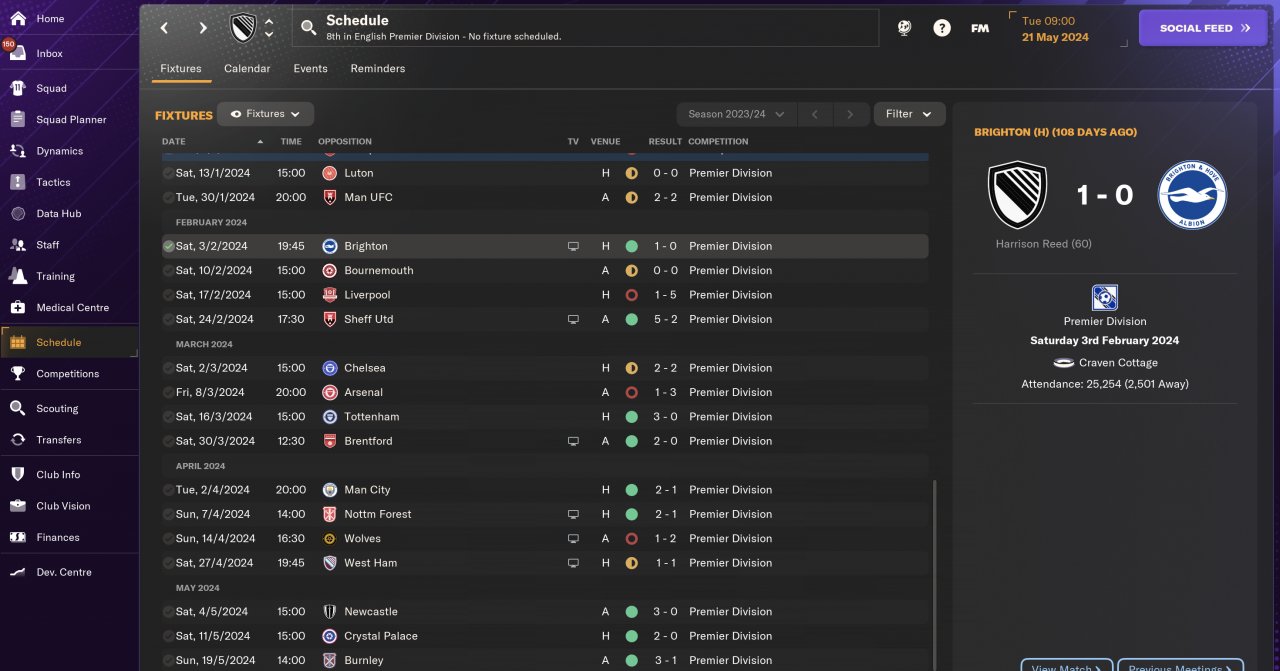Open the Tactics sidebar section

click(x=53, y=182)
